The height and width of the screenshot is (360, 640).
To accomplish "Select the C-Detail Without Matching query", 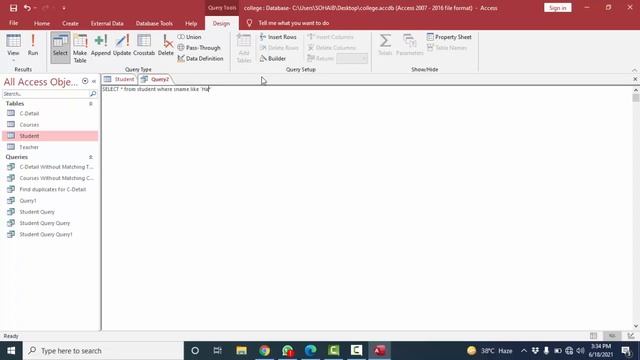I will pyautogui.click(x=50, y=167).
